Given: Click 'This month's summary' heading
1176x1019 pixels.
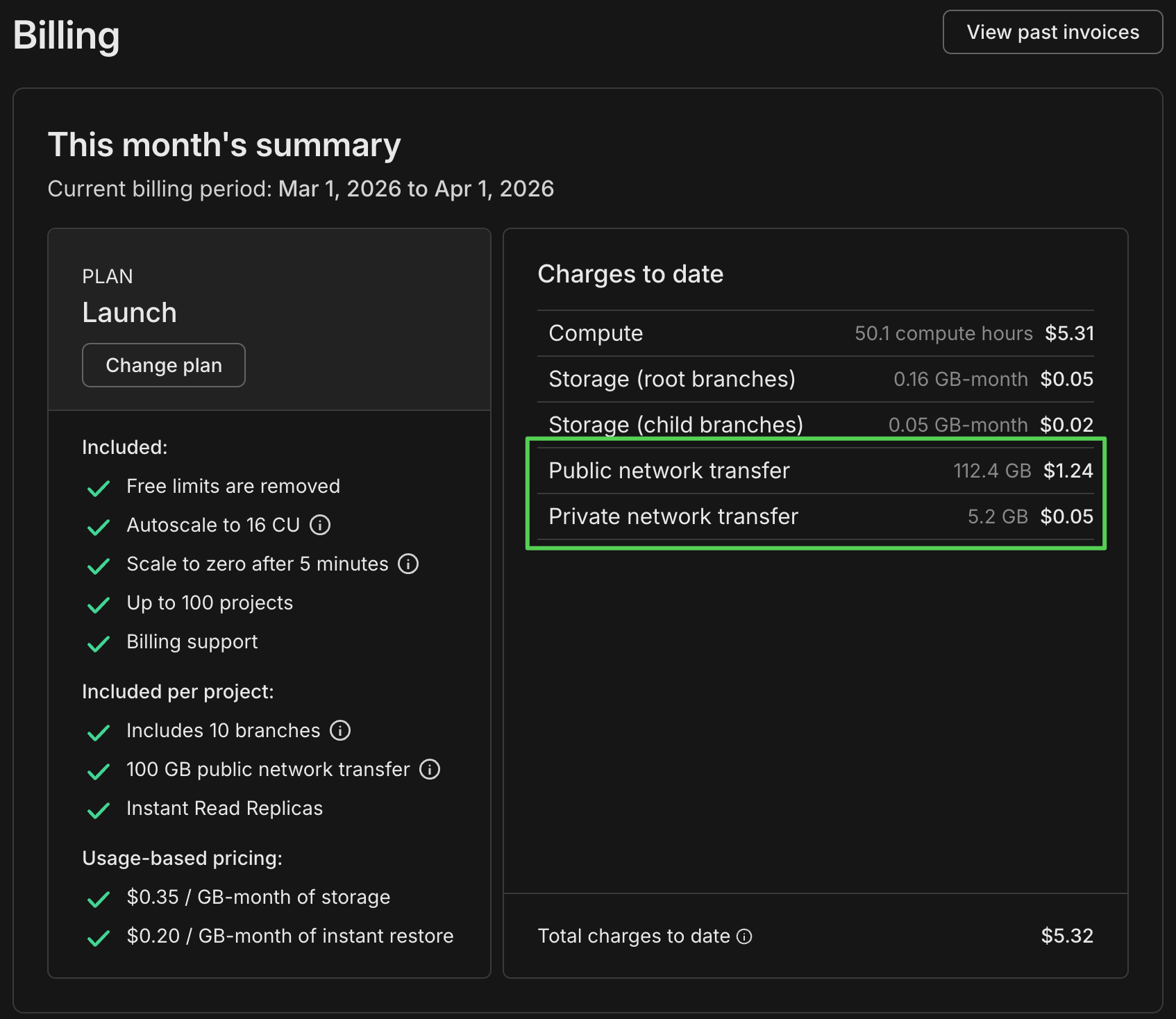Looking at the screenshot, I should [x=224, y=145].
